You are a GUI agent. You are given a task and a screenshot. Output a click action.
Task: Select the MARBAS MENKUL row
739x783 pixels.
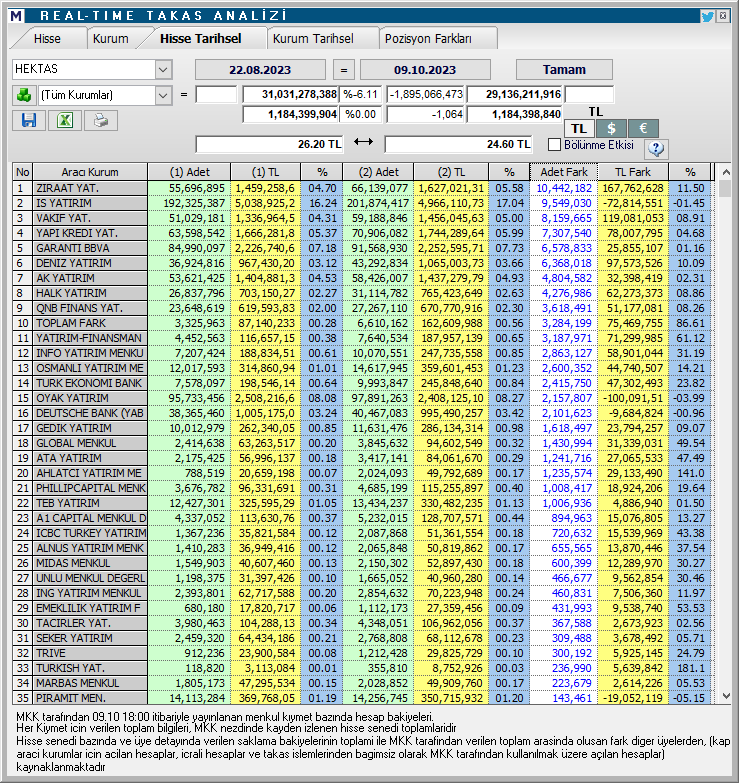(363, 683)
